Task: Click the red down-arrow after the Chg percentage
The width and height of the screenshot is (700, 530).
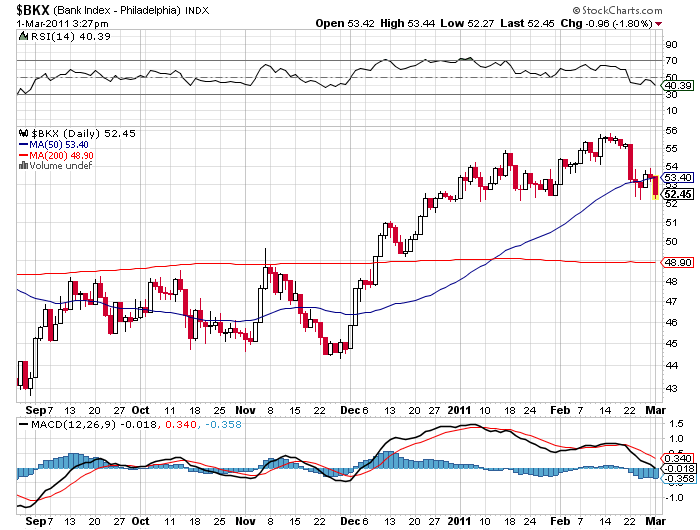Action: [x=658, y=24]
